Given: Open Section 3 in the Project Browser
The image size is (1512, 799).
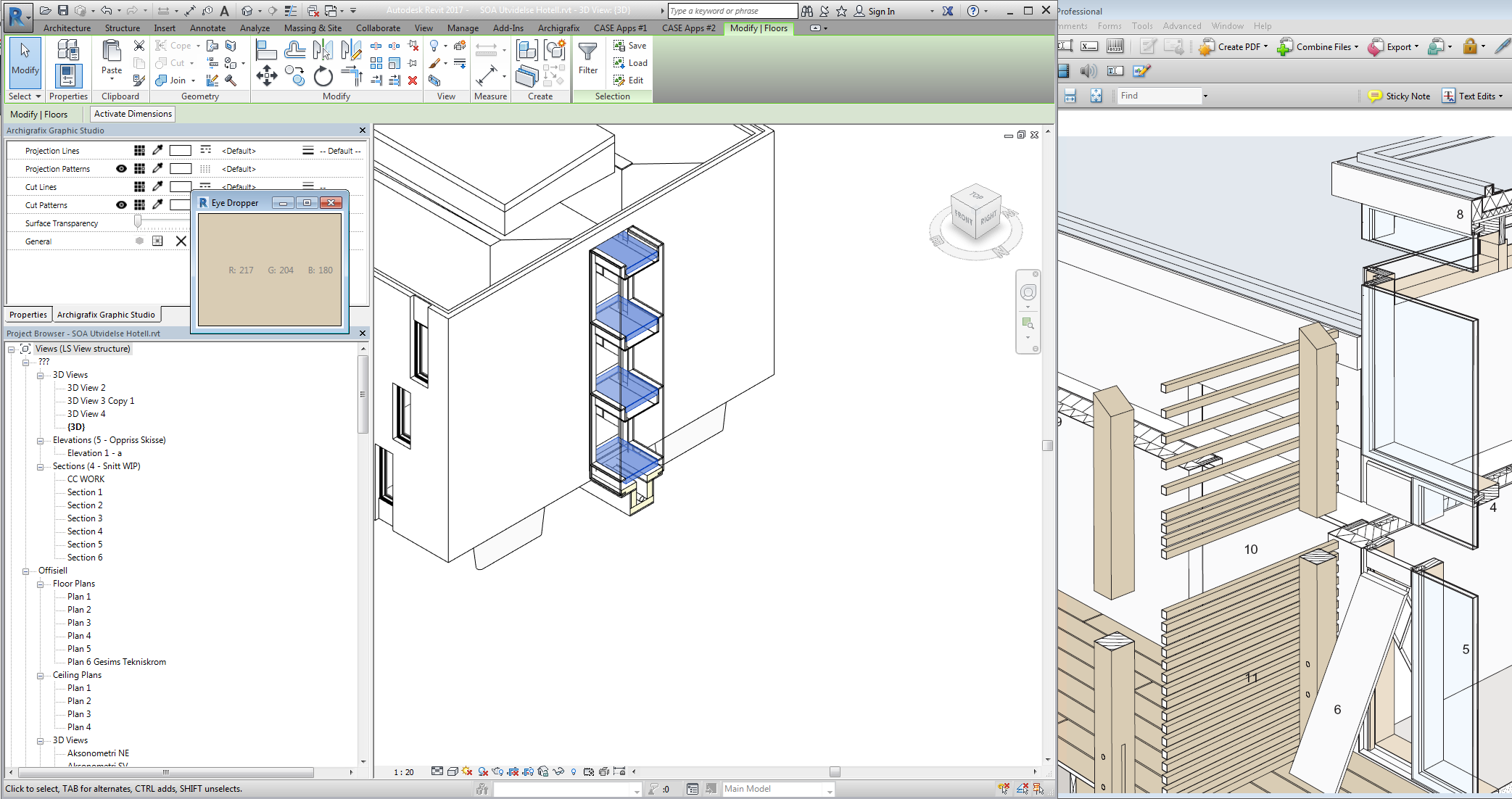Looking at the screenshot, I should pos(85,518).
